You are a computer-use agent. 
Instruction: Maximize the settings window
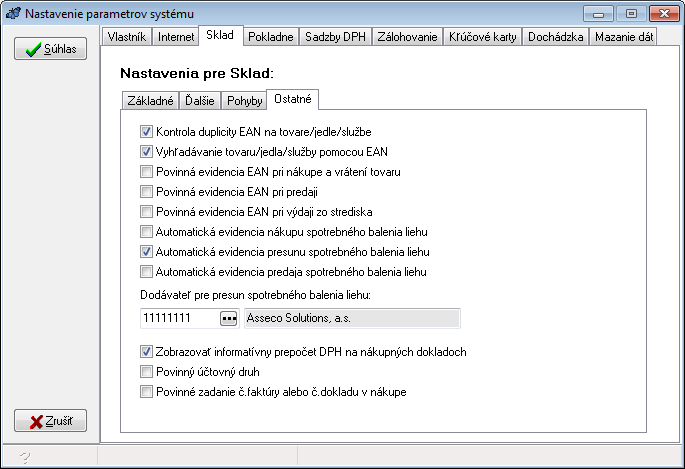[631, 14]
